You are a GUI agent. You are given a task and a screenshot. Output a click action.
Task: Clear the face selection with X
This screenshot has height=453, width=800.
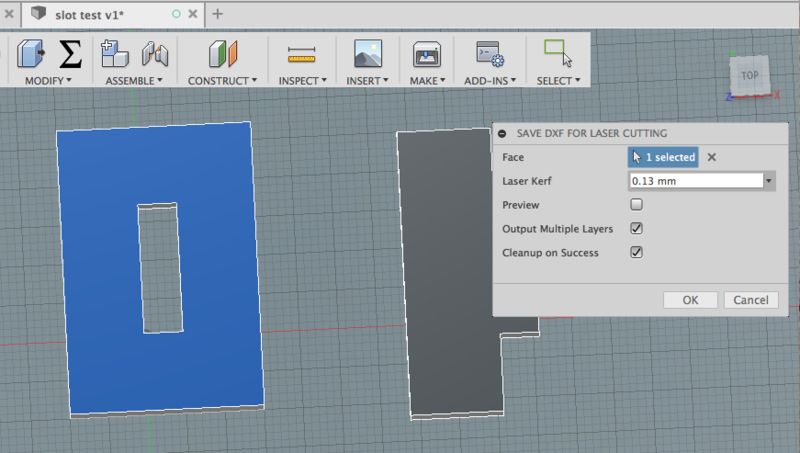pyautogui.click(x=712, y=157)
